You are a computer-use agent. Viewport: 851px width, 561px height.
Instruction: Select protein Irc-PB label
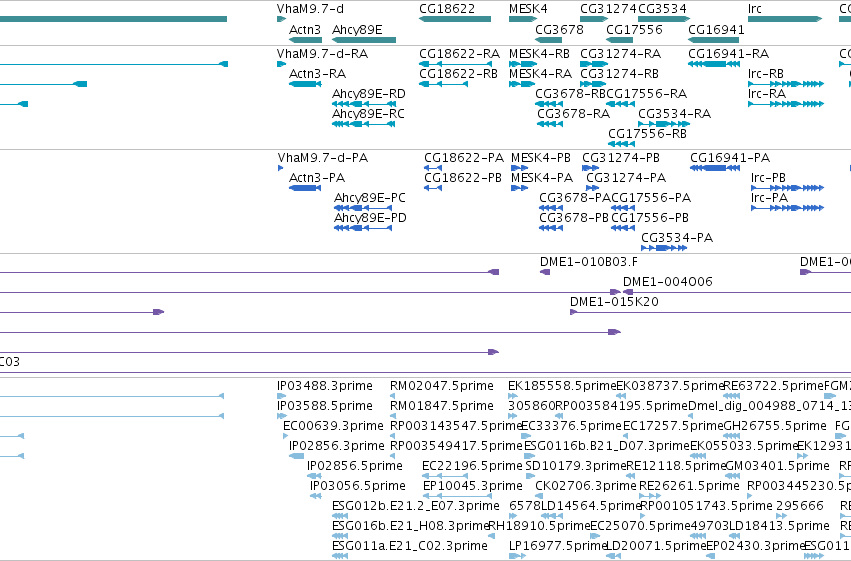tap(768, 177)
